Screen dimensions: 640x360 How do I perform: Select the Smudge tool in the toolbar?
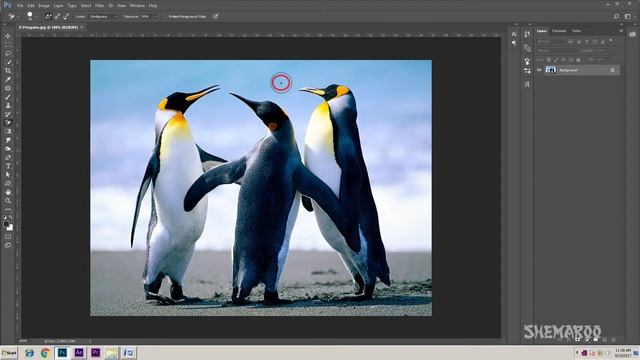coord(8,140)
